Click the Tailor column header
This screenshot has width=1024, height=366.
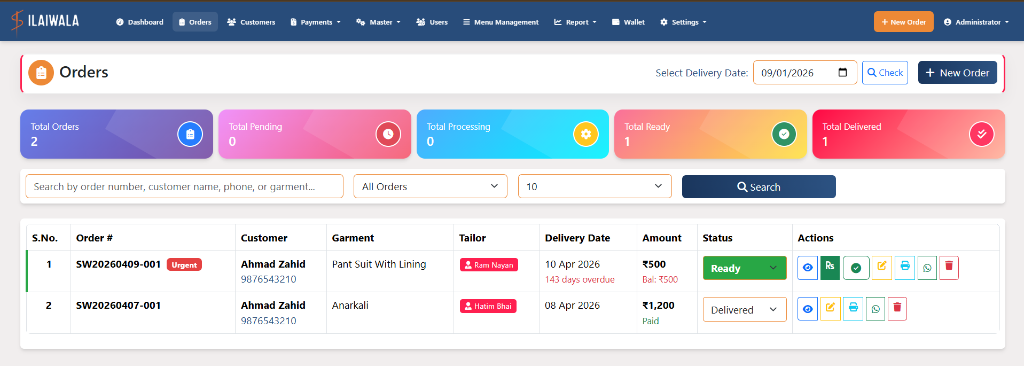473,238
